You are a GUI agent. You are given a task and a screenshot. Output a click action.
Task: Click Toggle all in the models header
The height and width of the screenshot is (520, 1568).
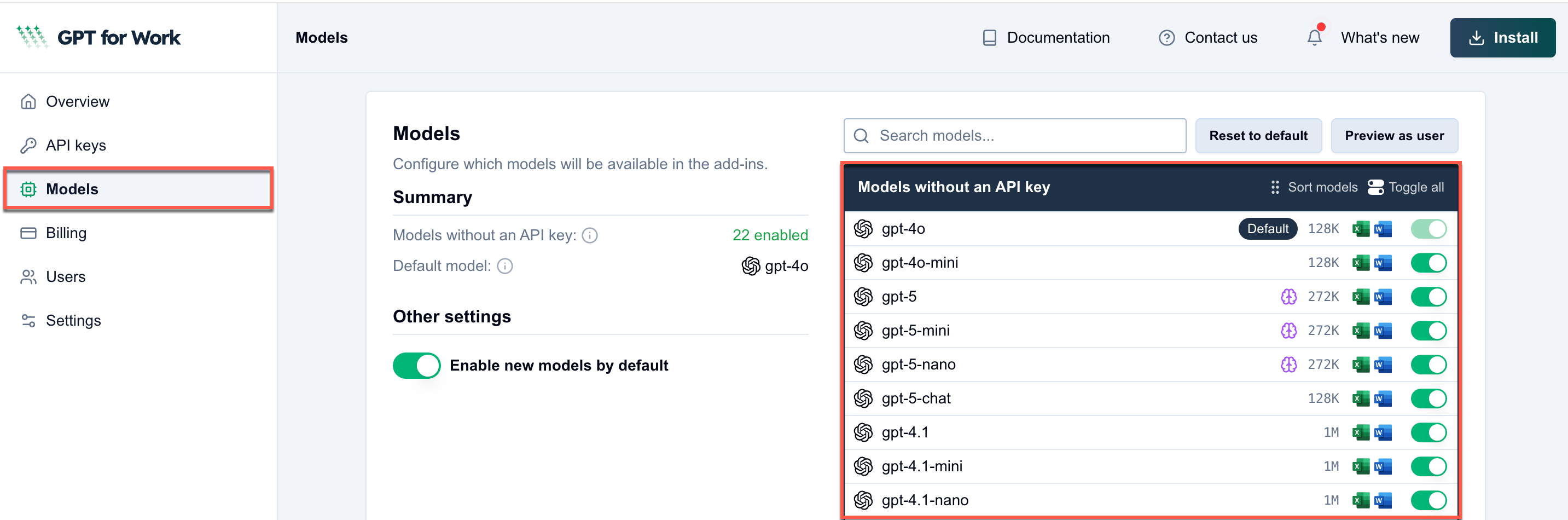tap(1405, 187)
